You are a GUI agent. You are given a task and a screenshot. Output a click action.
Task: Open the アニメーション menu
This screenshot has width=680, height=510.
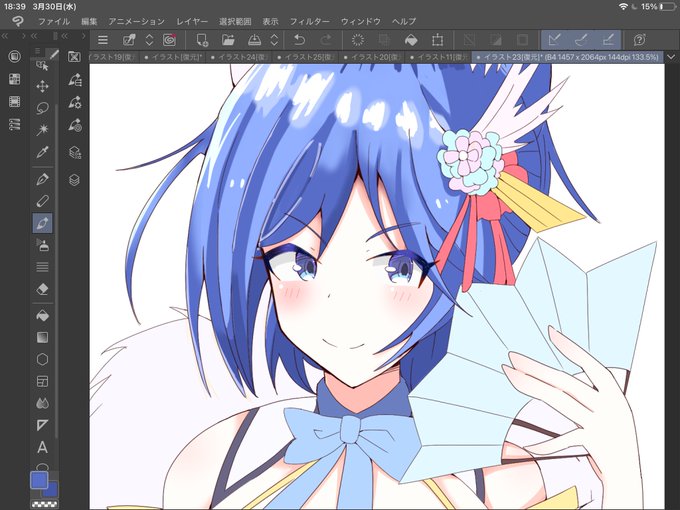tap(136, 21)
